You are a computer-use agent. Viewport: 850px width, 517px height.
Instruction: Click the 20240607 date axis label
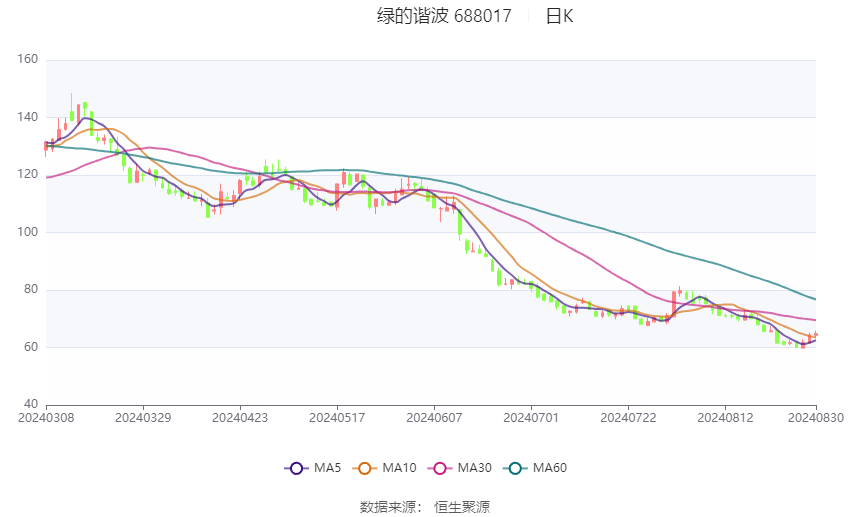pos(434,418)
